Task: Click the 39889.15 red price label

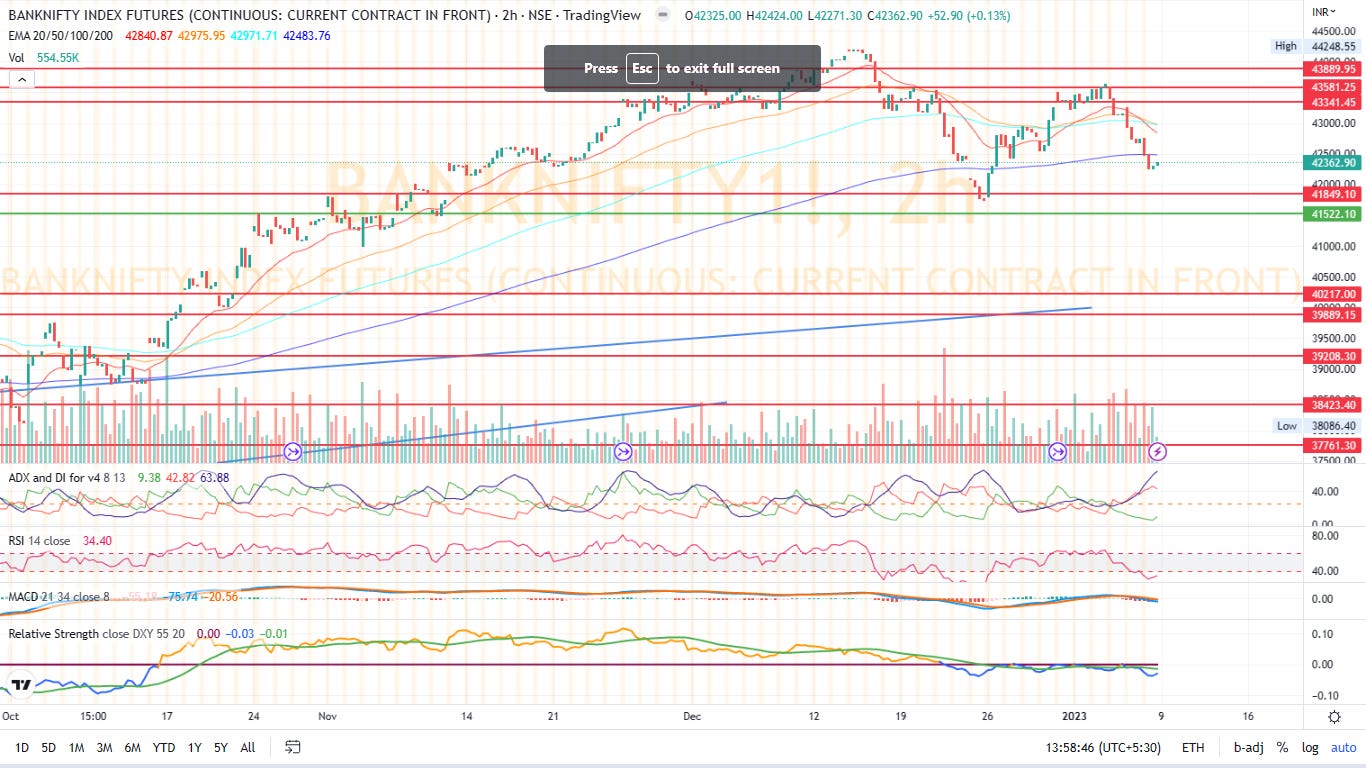Action: point(1334,314)
